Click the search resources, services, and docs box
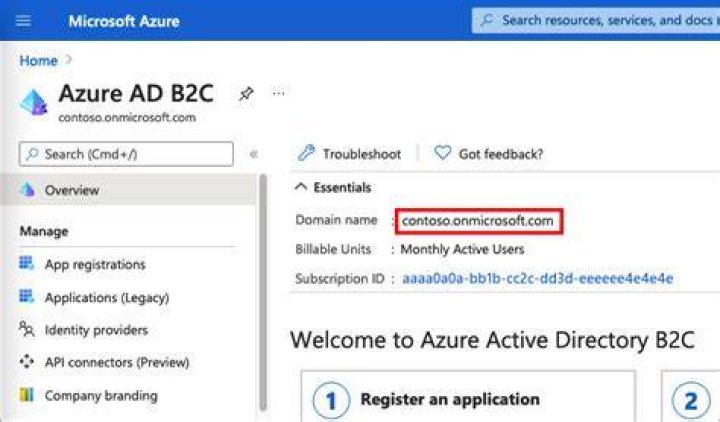This screenshot has height=422, width=720. 596,20
